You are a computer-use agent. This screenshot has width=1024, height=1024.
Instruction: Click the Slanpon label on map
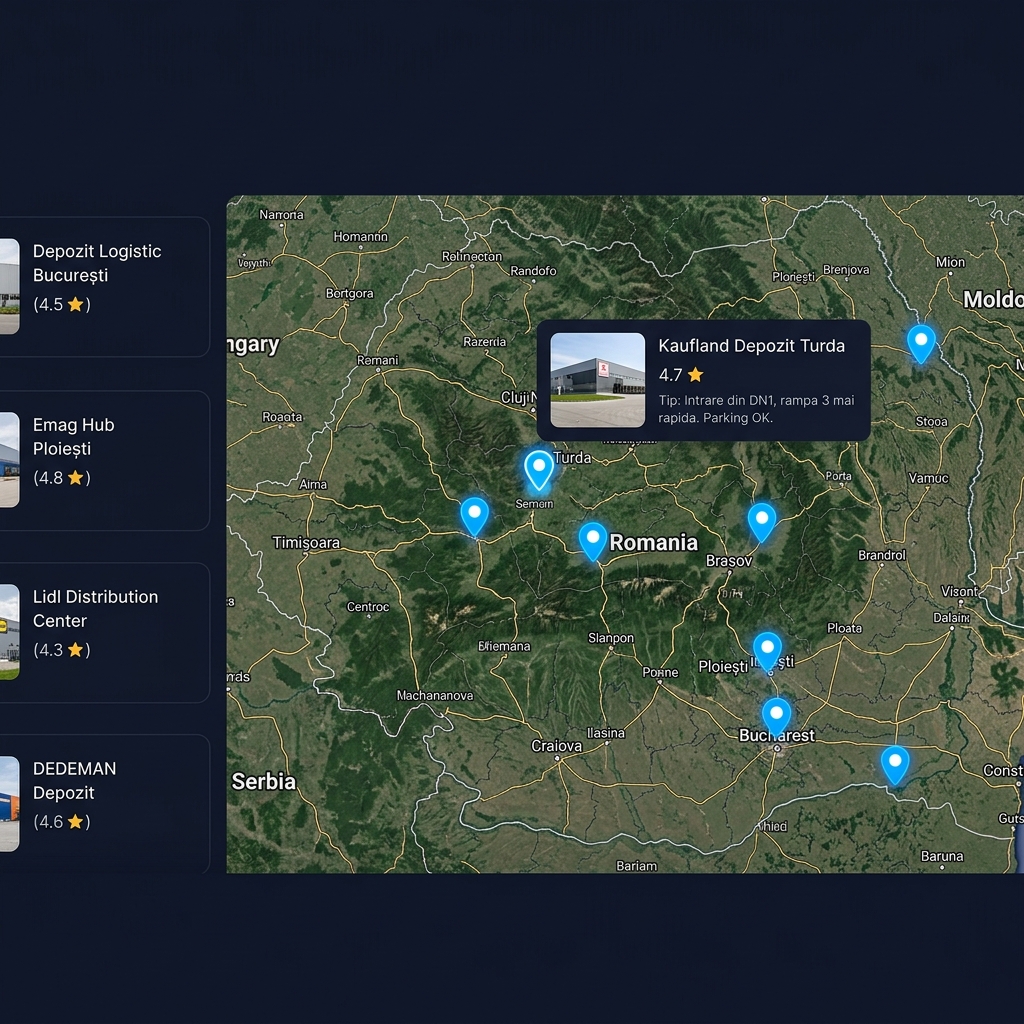point(611,638)
